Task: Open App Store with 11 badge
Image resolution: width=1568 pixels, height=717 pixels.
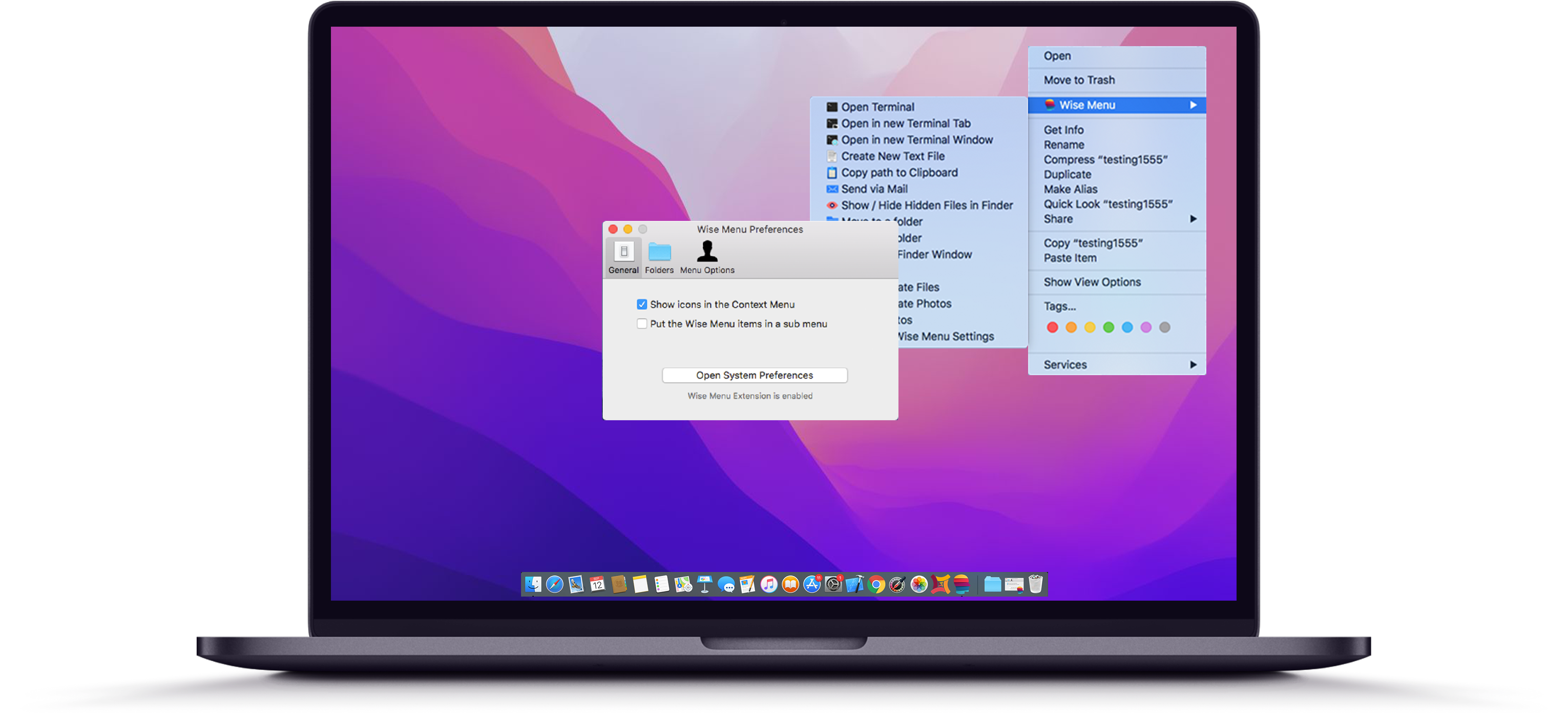Action: pos(812,585)
